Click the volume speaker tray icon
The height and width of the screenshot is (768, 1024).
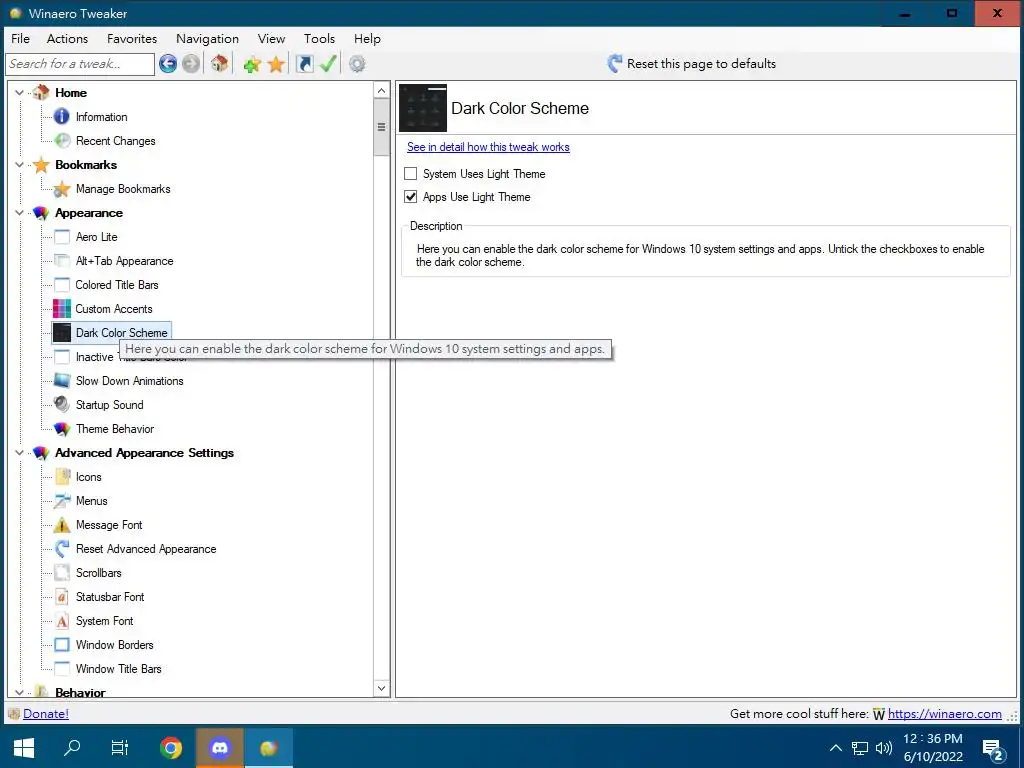click(884, 748)
